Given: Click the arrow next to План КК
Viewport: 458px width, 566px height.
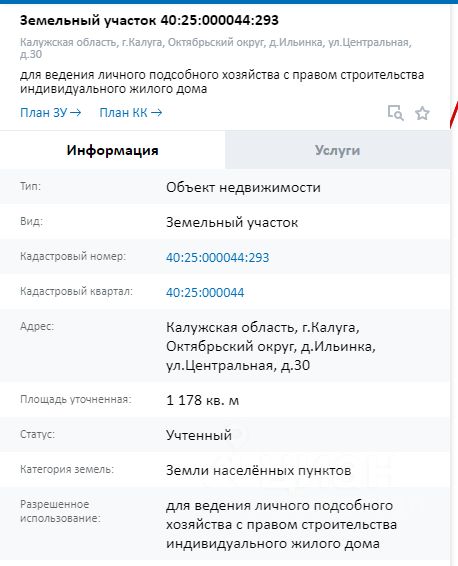Looking at the screenshot, I should click(156, 113).
